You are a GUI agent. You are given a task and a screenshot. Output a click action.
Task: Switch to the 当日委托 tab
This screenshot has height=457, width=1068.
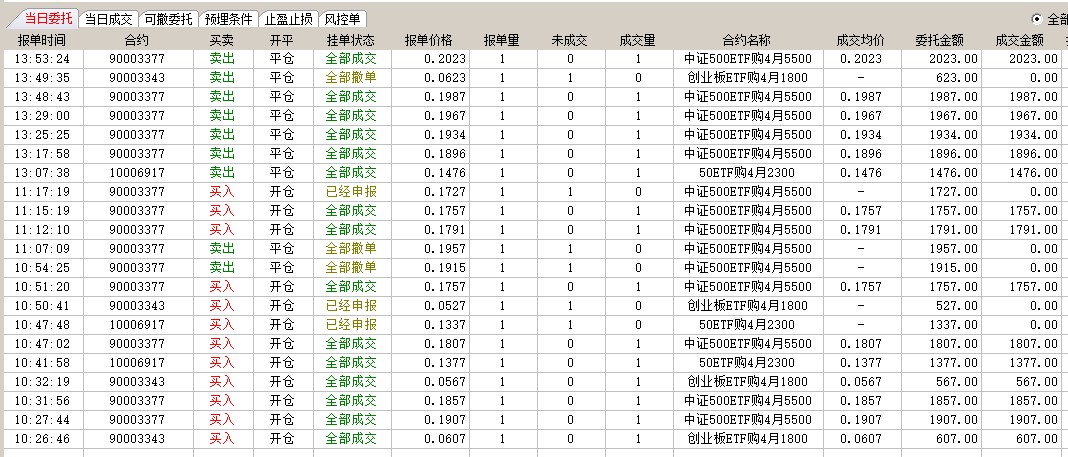point(48,18)
